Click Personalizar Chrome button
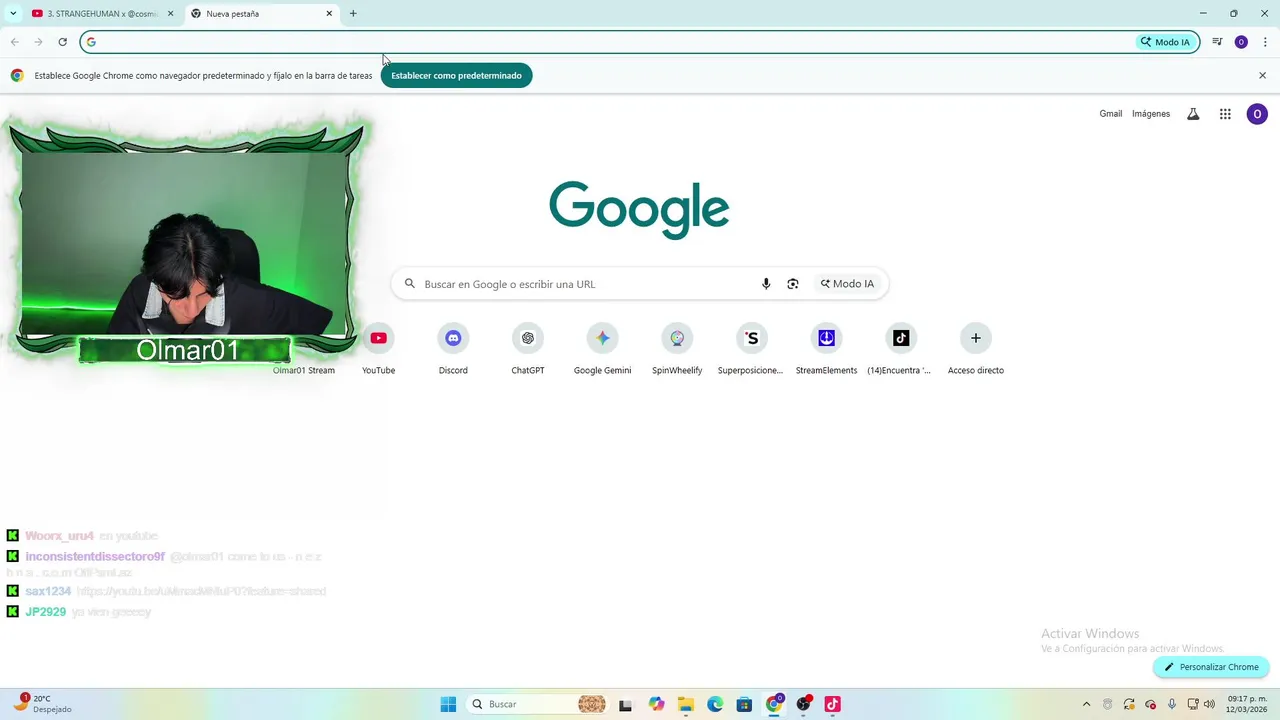1280x720 pixels. (1211, 667)
